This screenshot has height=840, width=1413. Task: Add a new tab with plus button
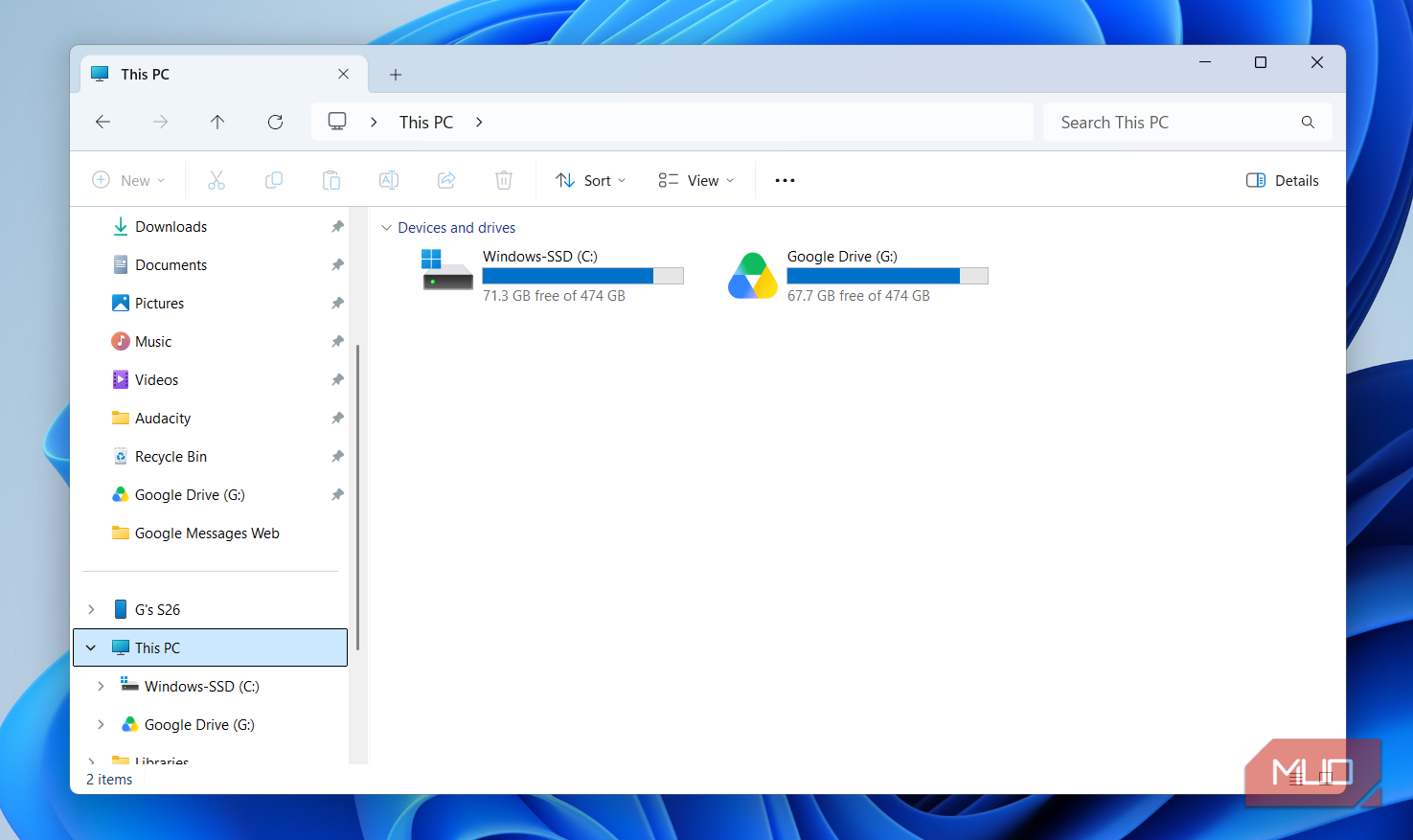[x=396, y=74]
